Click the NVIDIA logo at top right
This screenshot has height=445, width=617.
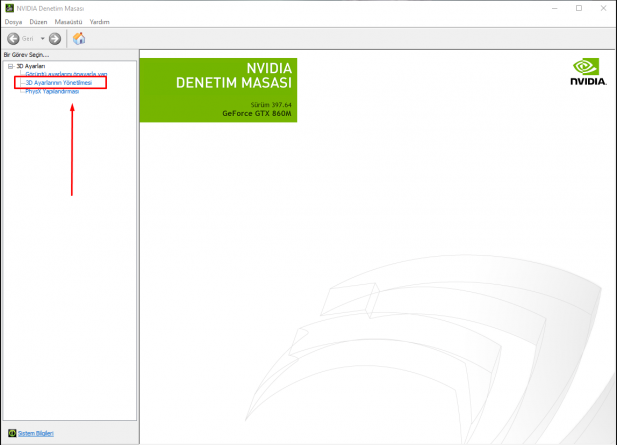[588, 72]
